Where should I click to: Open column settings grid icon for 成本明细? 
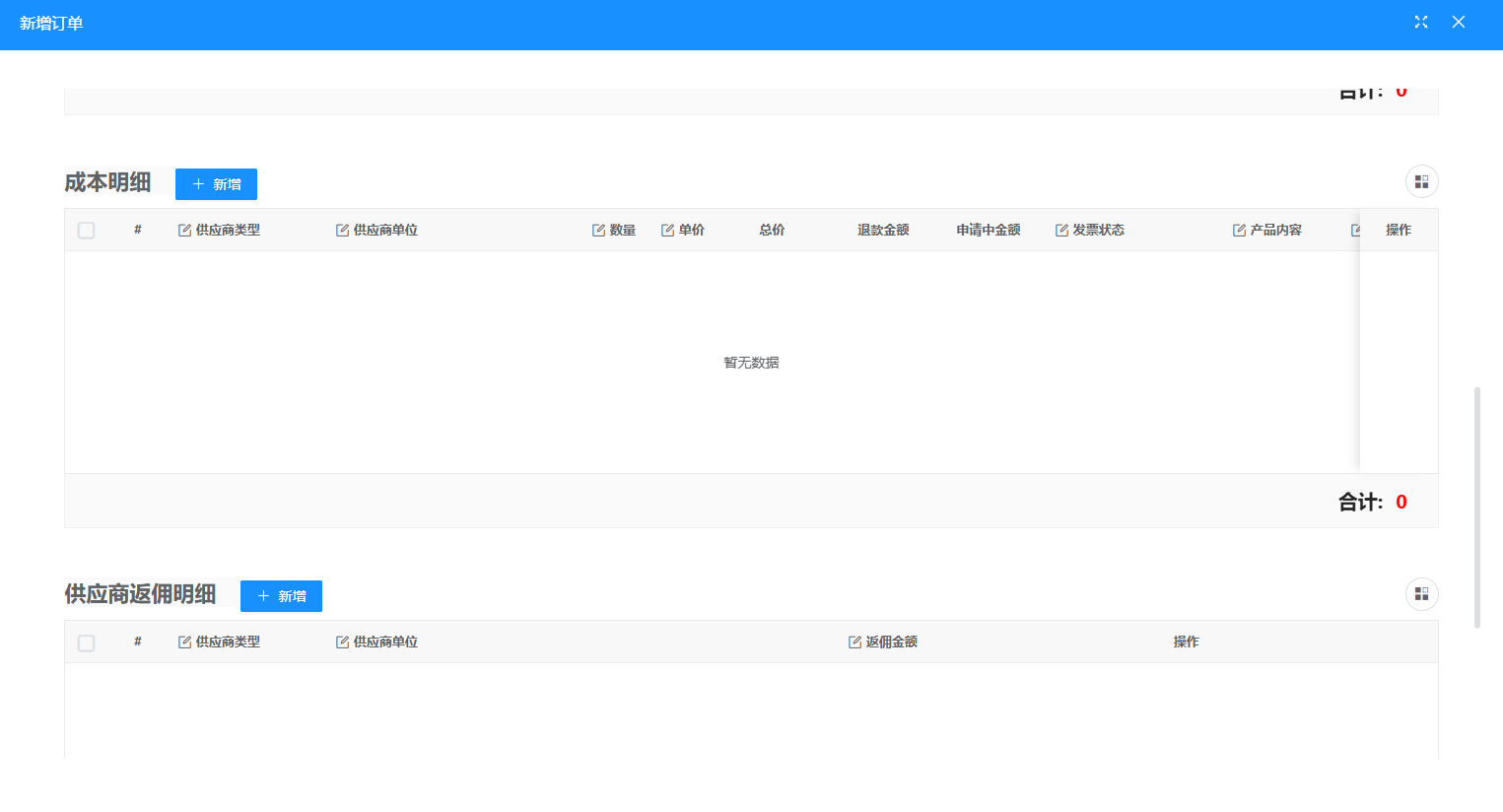pyautogui.click(x=1421, y=182)
